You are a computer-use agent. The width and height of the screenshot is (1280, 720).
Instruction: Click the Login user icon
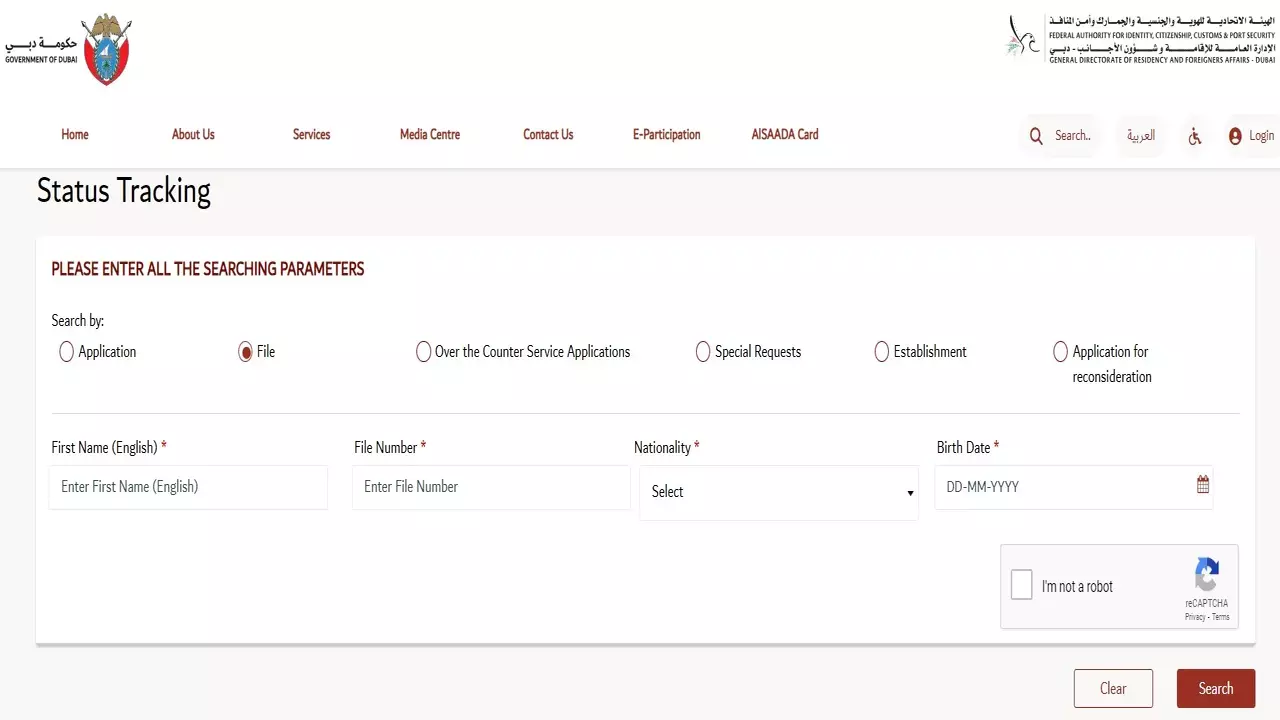(1235, 136)
